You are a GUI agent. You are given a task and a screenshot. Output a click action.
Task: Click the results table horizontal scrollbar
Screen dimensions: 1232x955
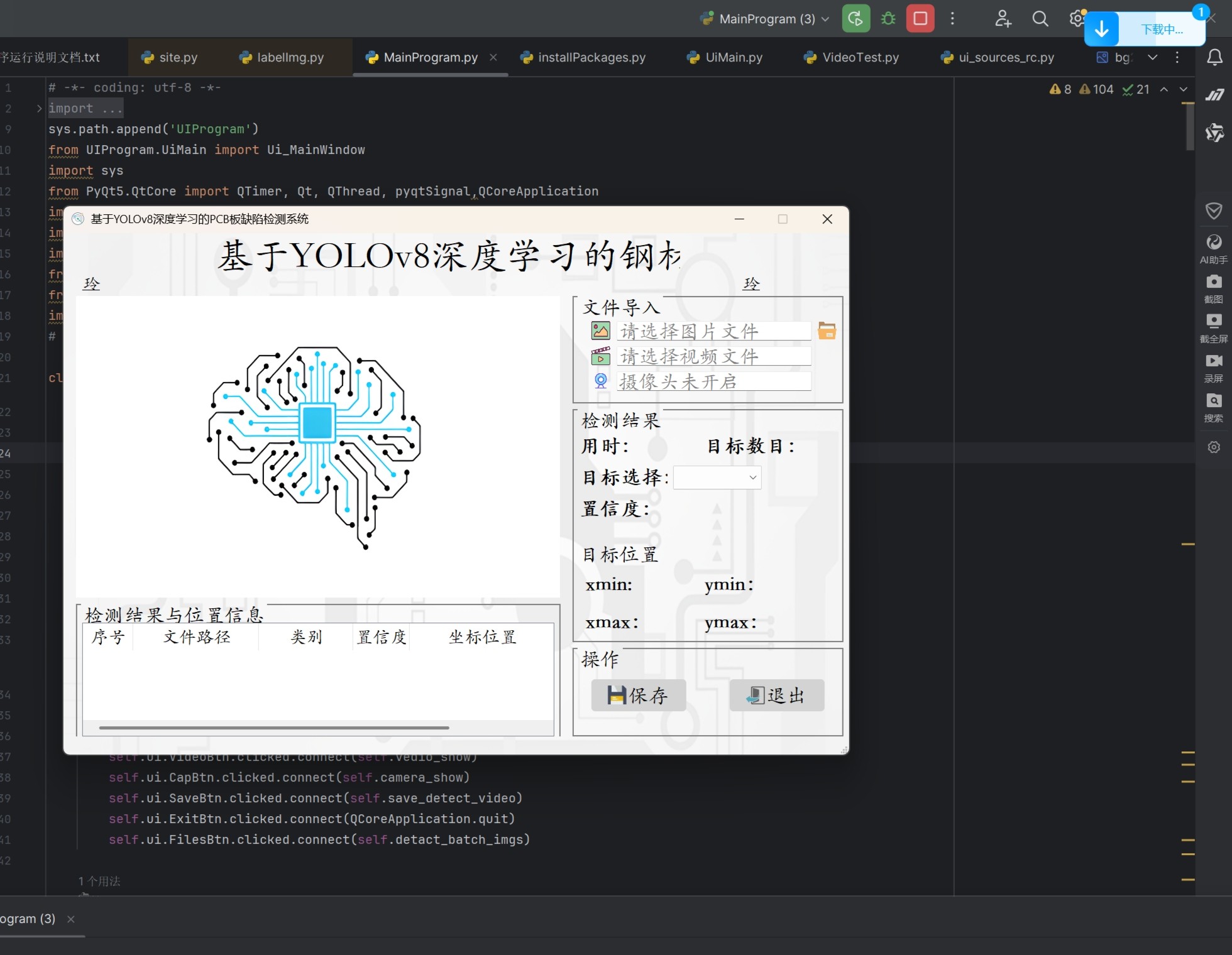click(x=274, y=728)
